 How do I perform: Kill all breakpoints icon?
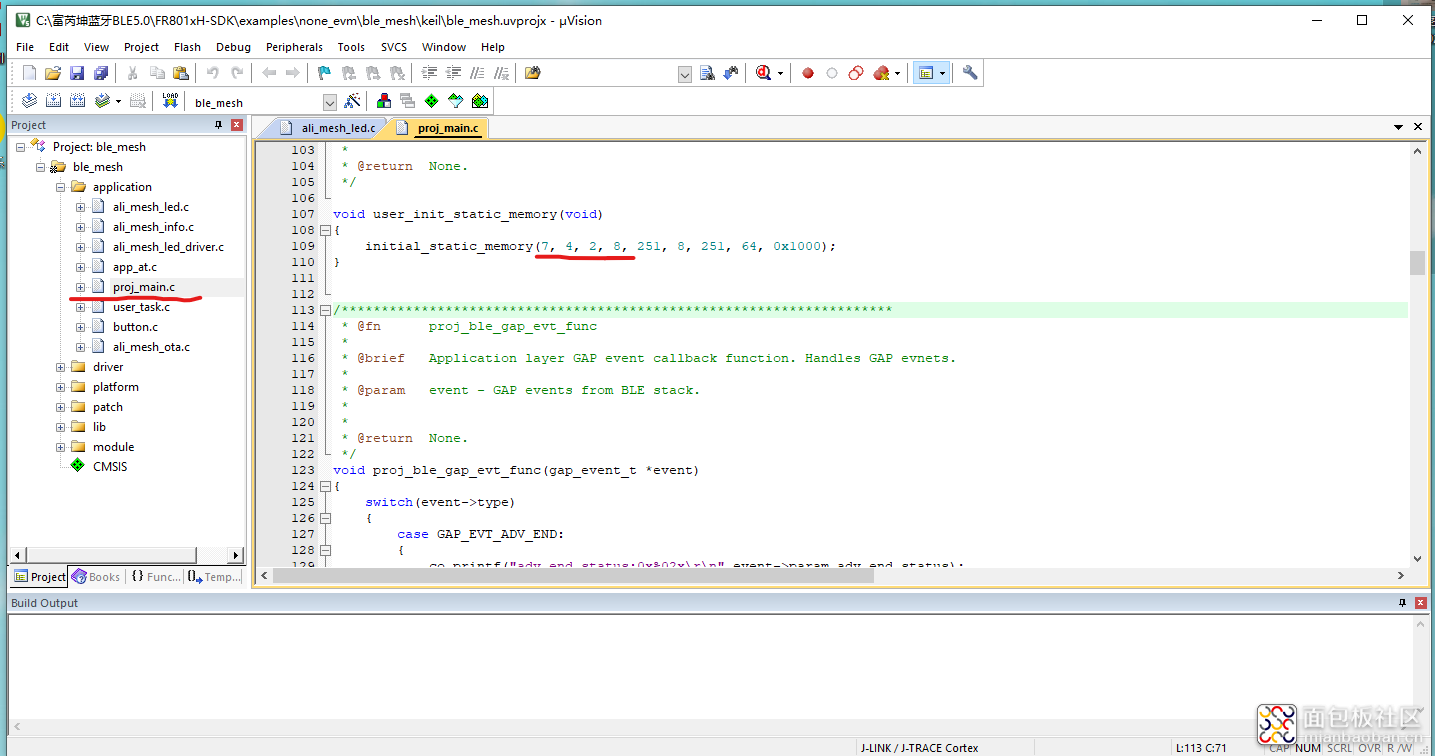[x=881, y=73]
